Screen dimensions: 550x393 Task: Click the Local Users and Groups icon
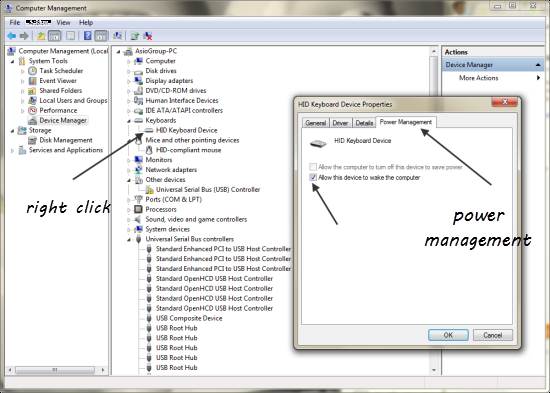pyautogui.click(x=32, y=100)
